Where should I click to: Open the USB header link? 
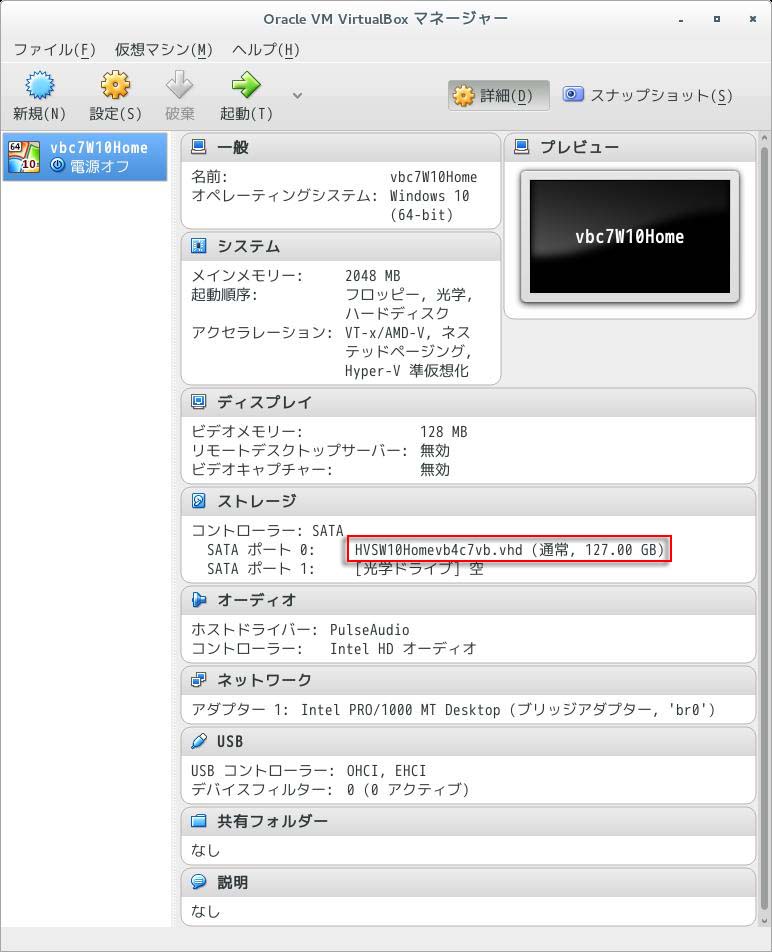tap(230, 741)
